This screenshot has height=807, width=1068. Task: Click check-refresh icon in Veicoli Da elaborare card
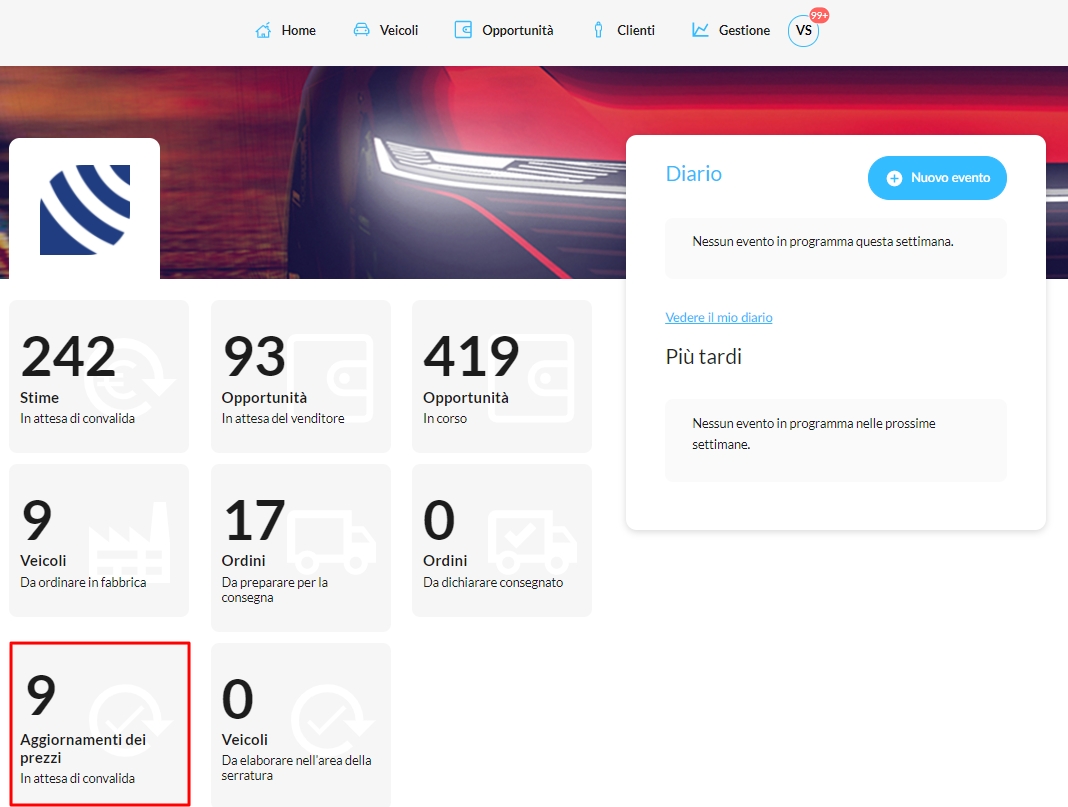tap(332, 720)
